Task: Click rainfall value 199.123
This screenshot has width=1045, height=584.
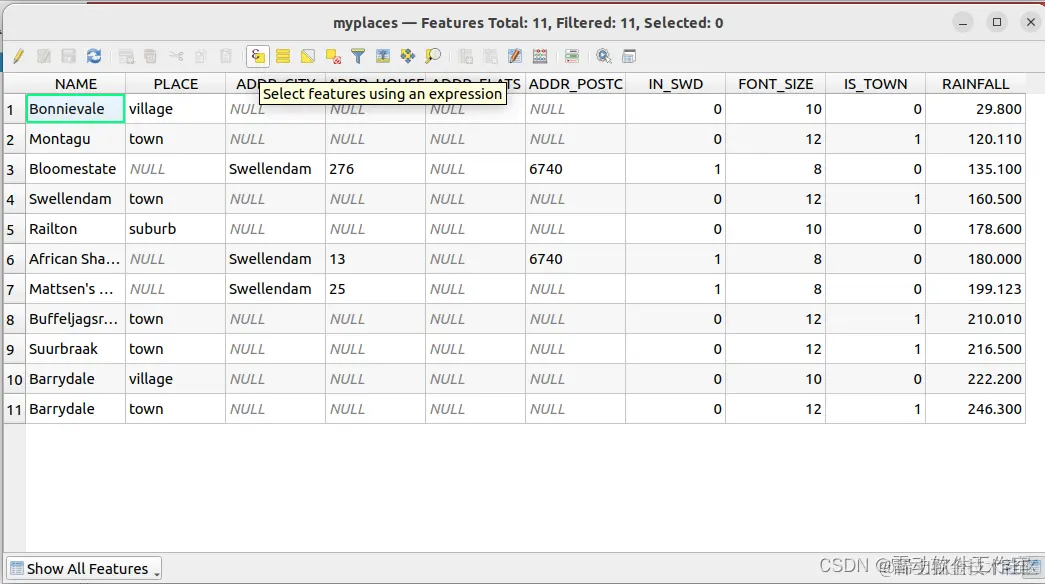Action: tap(975, 289)
